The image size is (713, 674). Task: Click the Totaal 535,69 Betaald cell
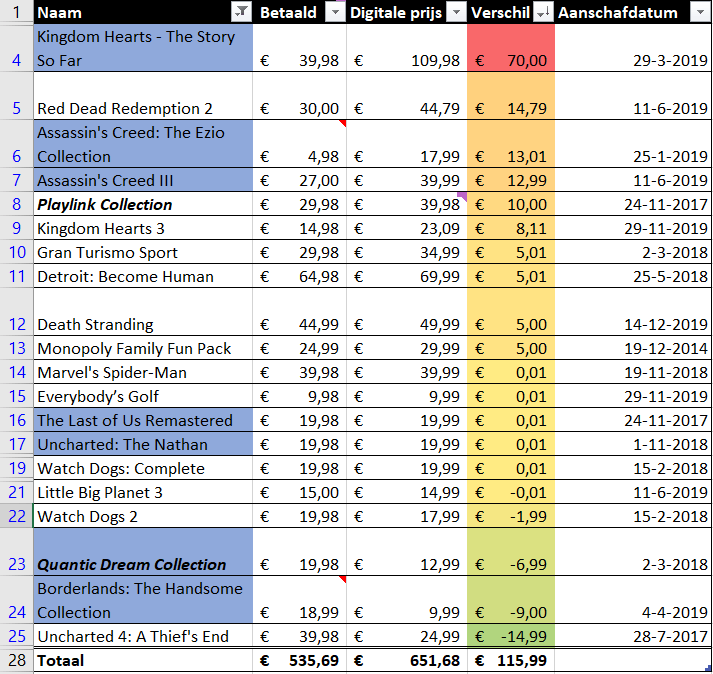point(300,660)
